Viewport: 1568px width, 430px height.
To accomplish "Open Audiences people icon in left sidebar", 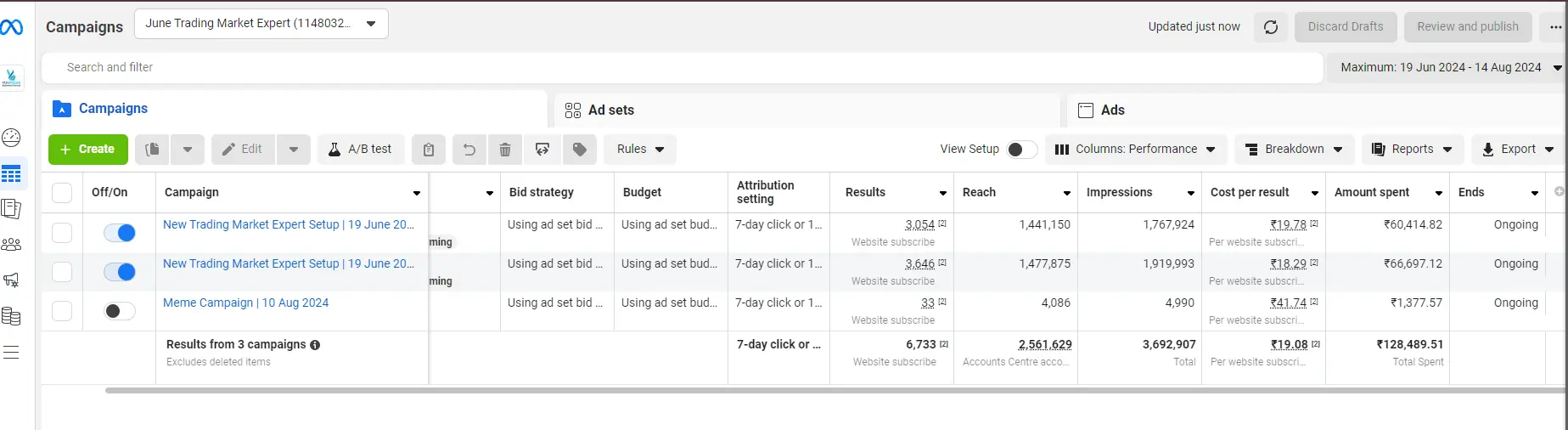I will (x=12, y=245).
